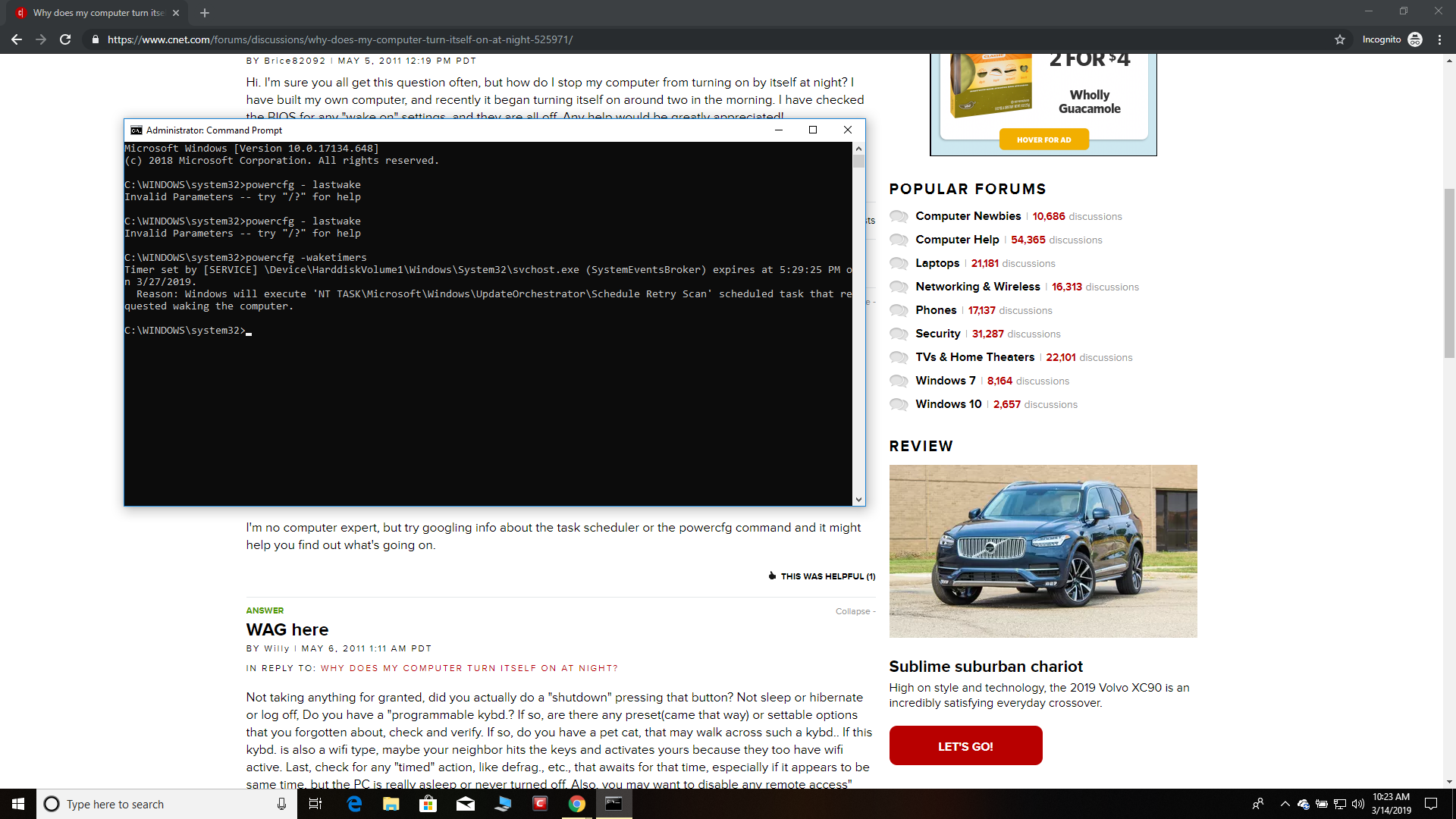Open the TVs & Home Theaters forum
The width and height of the screenshot is (1456, 819).
974,357
